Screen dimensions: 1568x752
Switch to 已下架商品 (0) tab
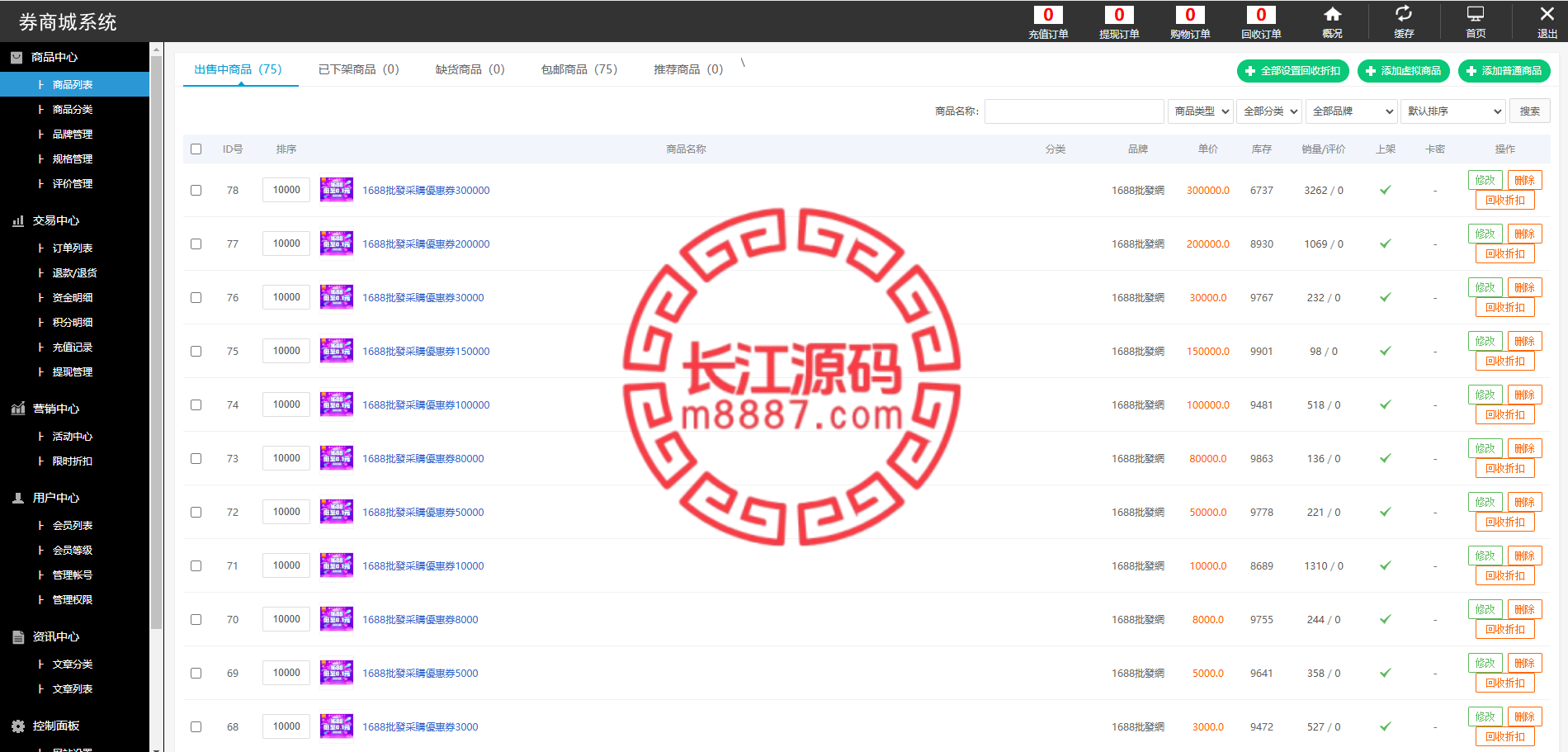pos(358,69)
